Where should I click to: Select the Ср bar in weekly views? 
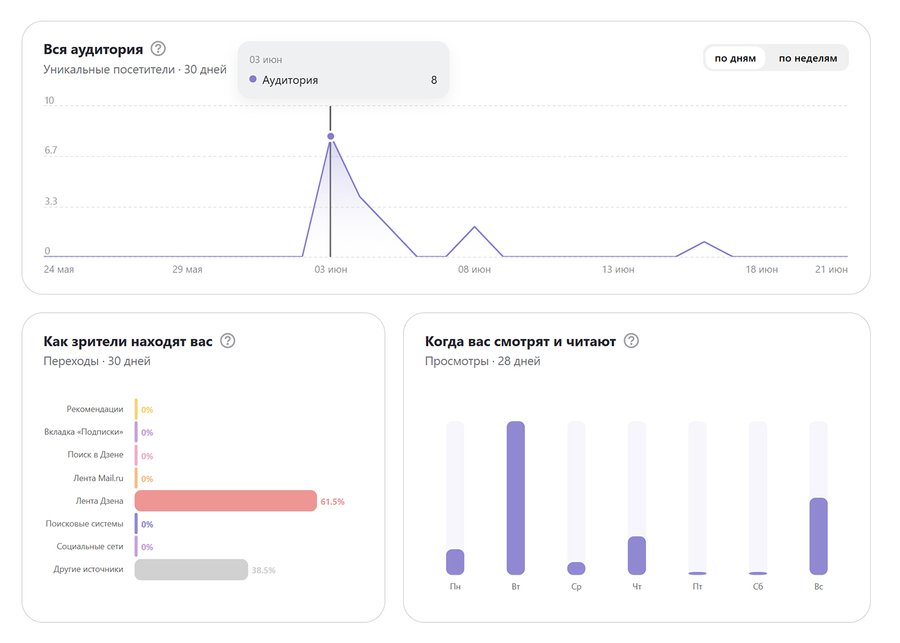[576, 568]
